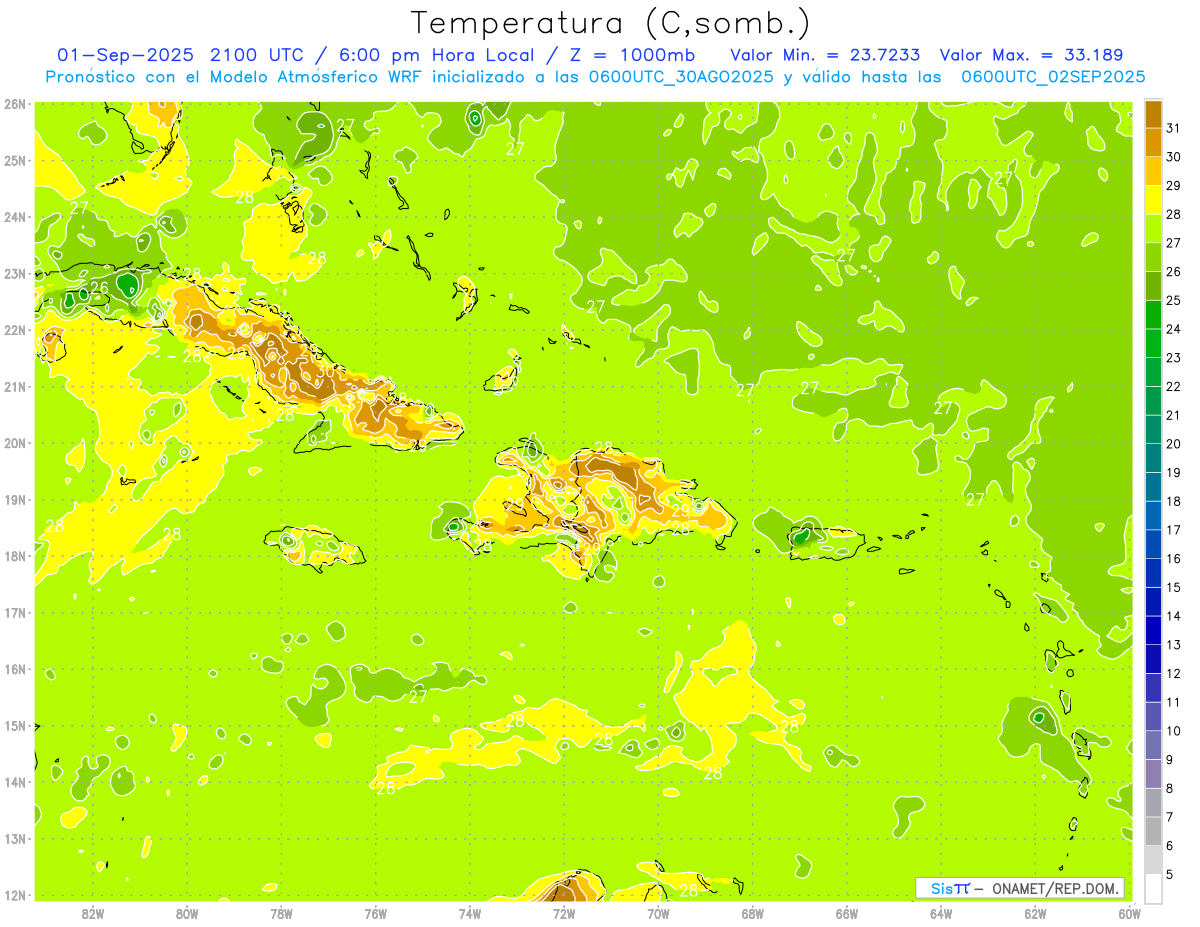Click the legend value "20" on the color bar
Viewport: 1200px width, 927px height.
pos(1174,444)
